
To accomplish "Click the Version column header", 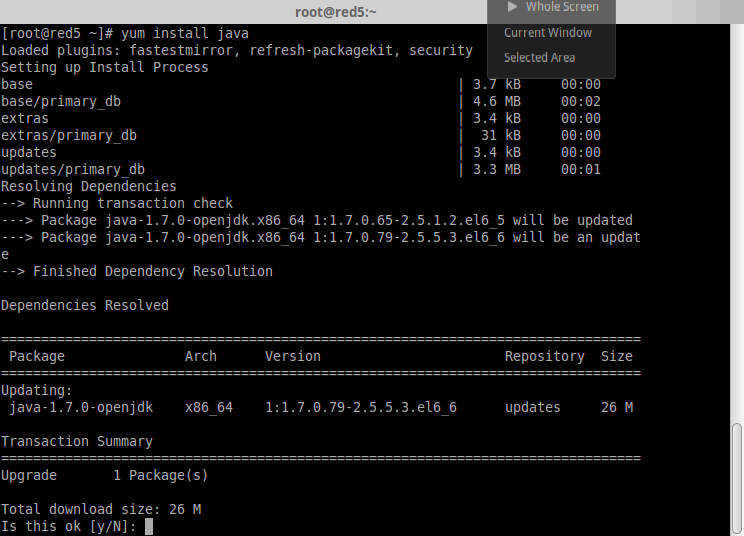I will point(293,356).
